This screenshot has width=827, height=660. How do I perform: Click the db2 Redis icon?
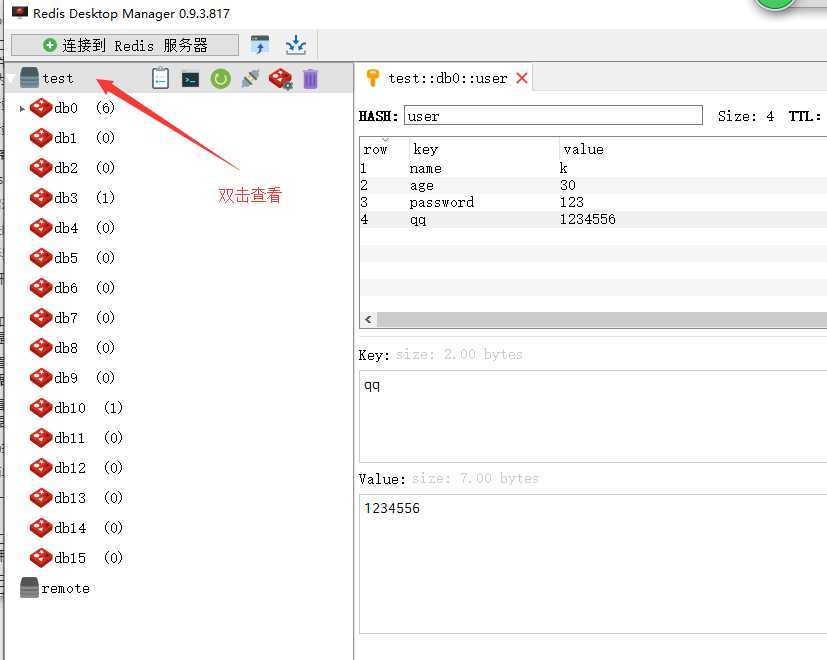coord(41,168)
